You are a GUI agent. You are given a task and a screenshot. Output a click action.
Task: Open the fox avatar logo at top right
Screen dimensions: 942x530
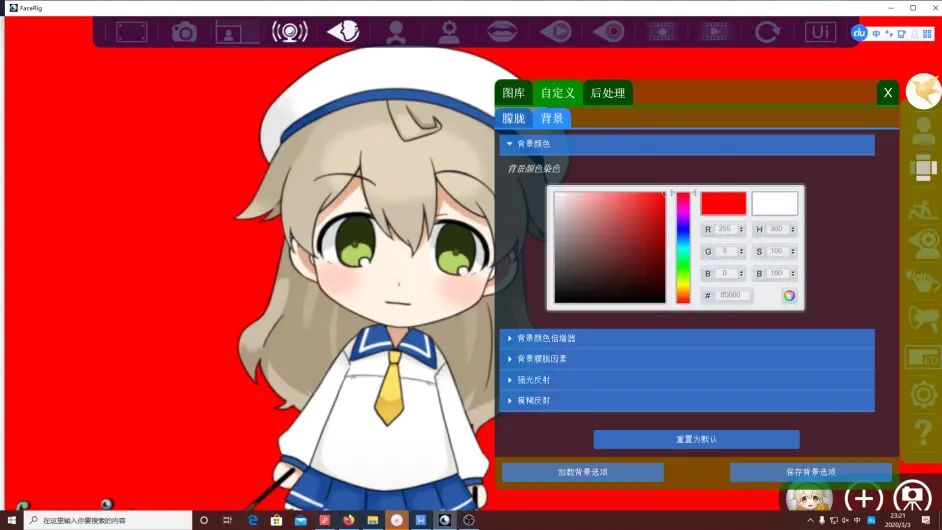[923, 91]
